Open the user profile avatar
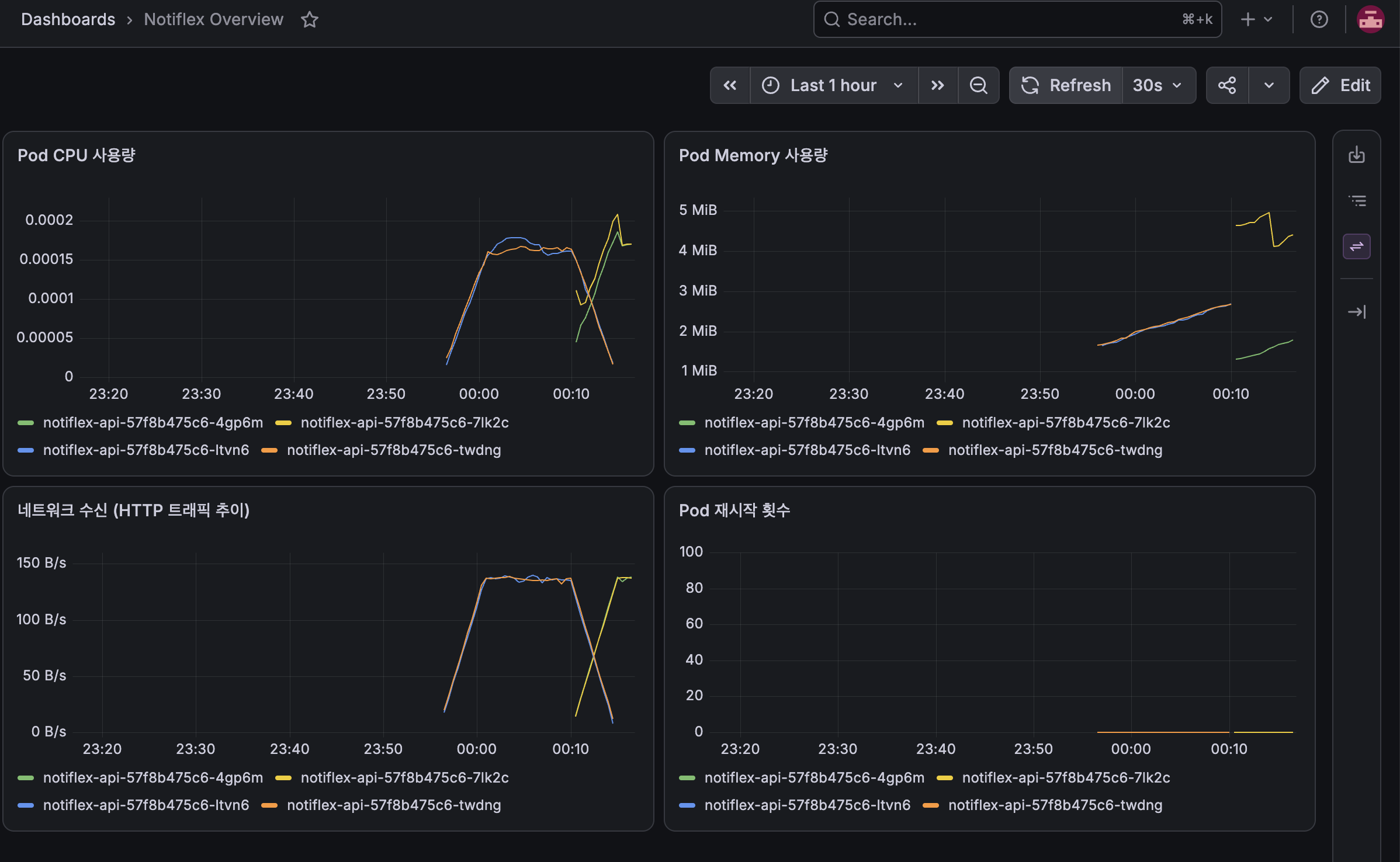 coord(1370,19)
